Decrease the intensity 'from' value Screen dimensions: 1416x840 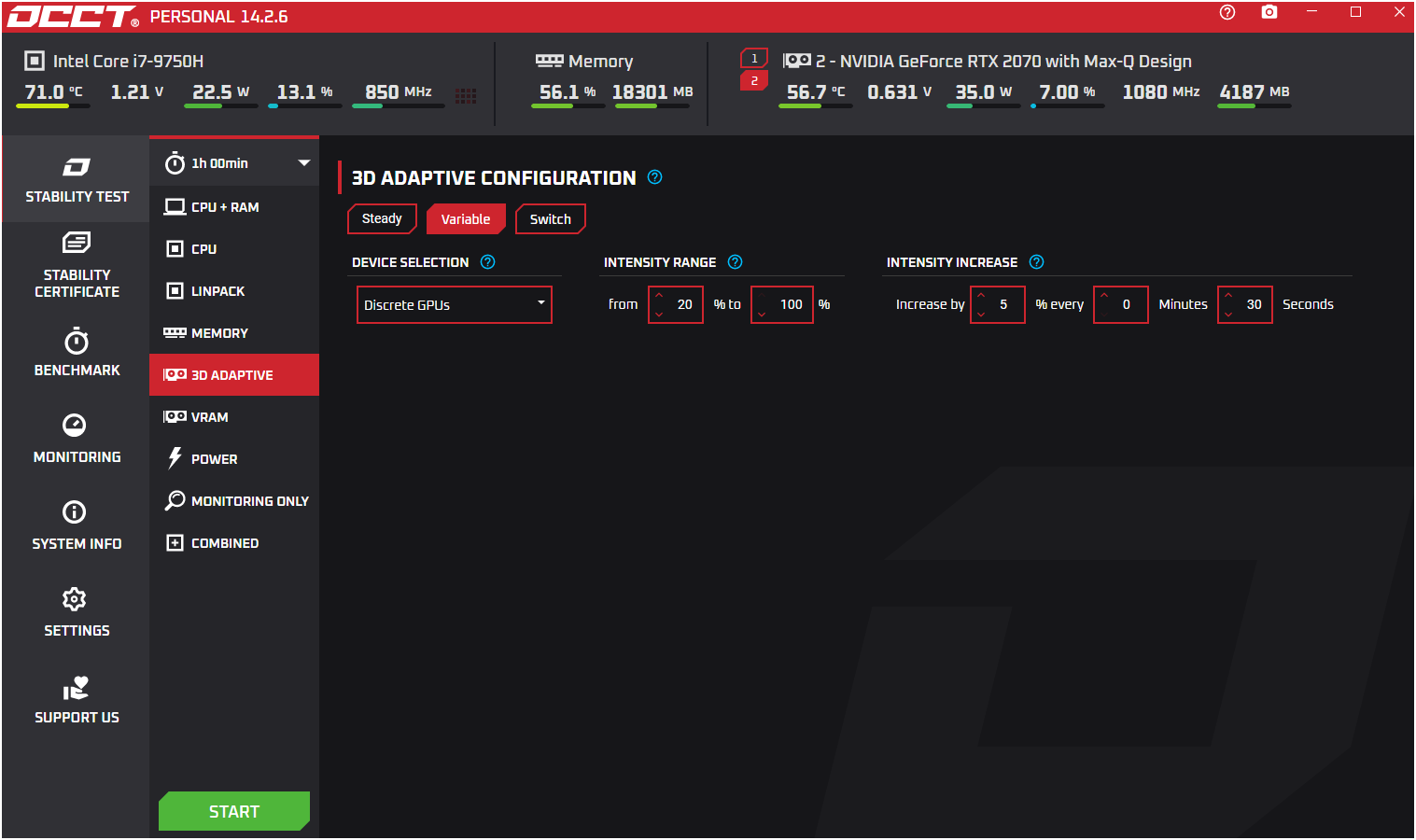click(659, 315)
